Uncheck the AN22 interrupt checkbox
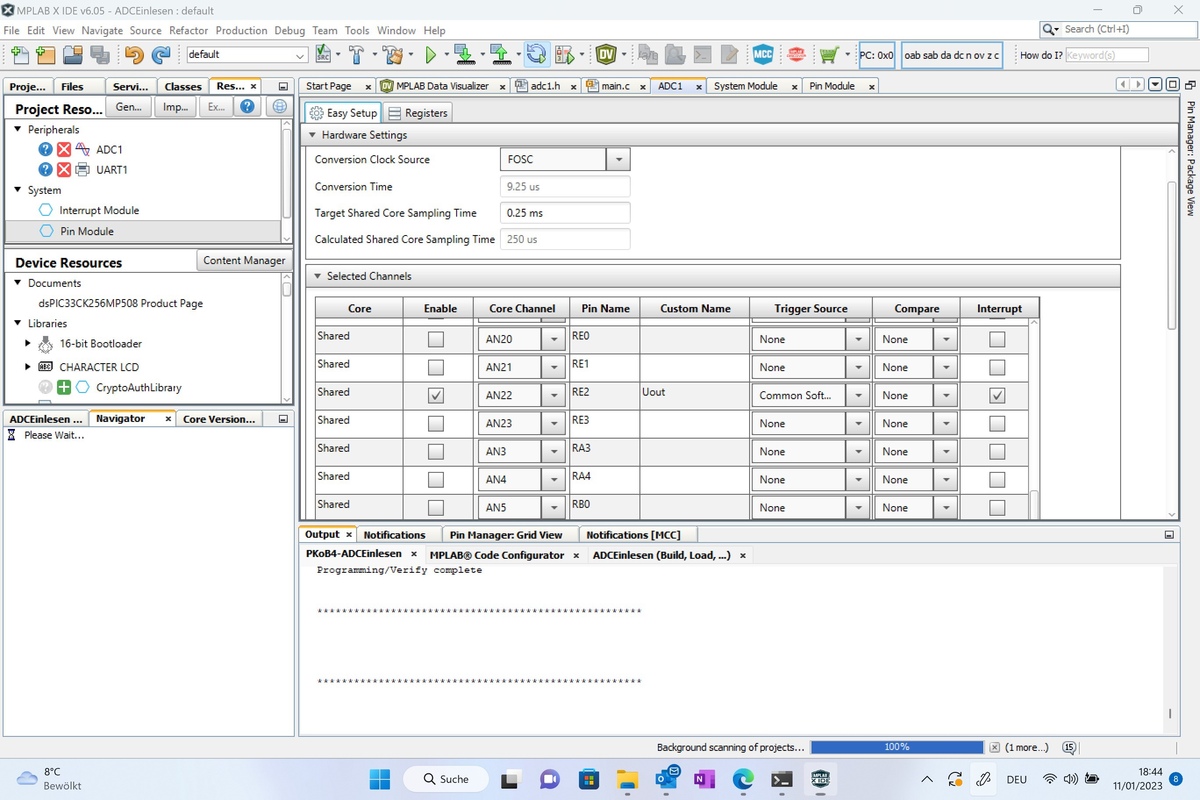 click(997, 396)
